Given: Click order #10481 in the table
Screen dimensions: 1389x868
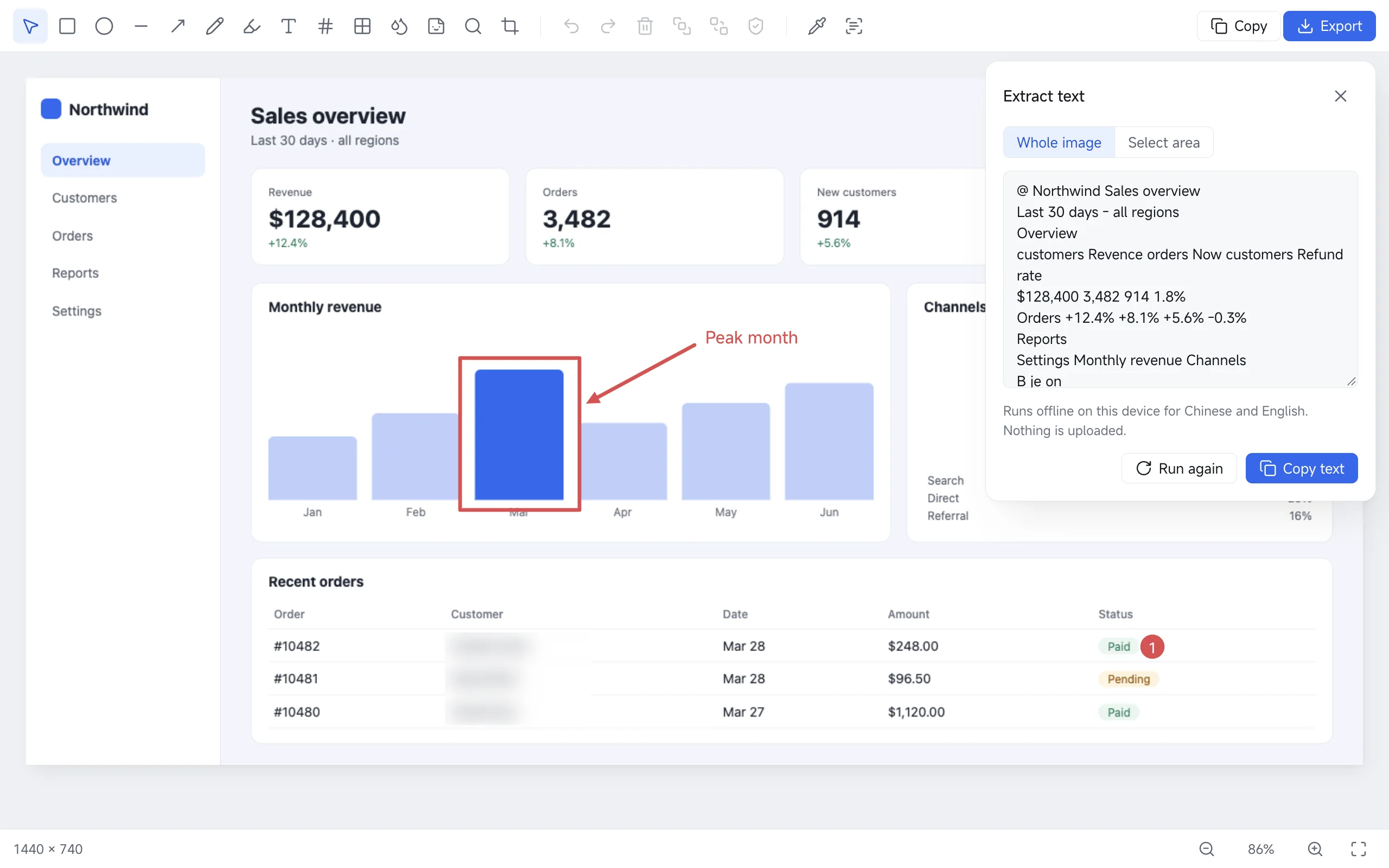Looking at the screenshot, I should click(x=296, y=679).
